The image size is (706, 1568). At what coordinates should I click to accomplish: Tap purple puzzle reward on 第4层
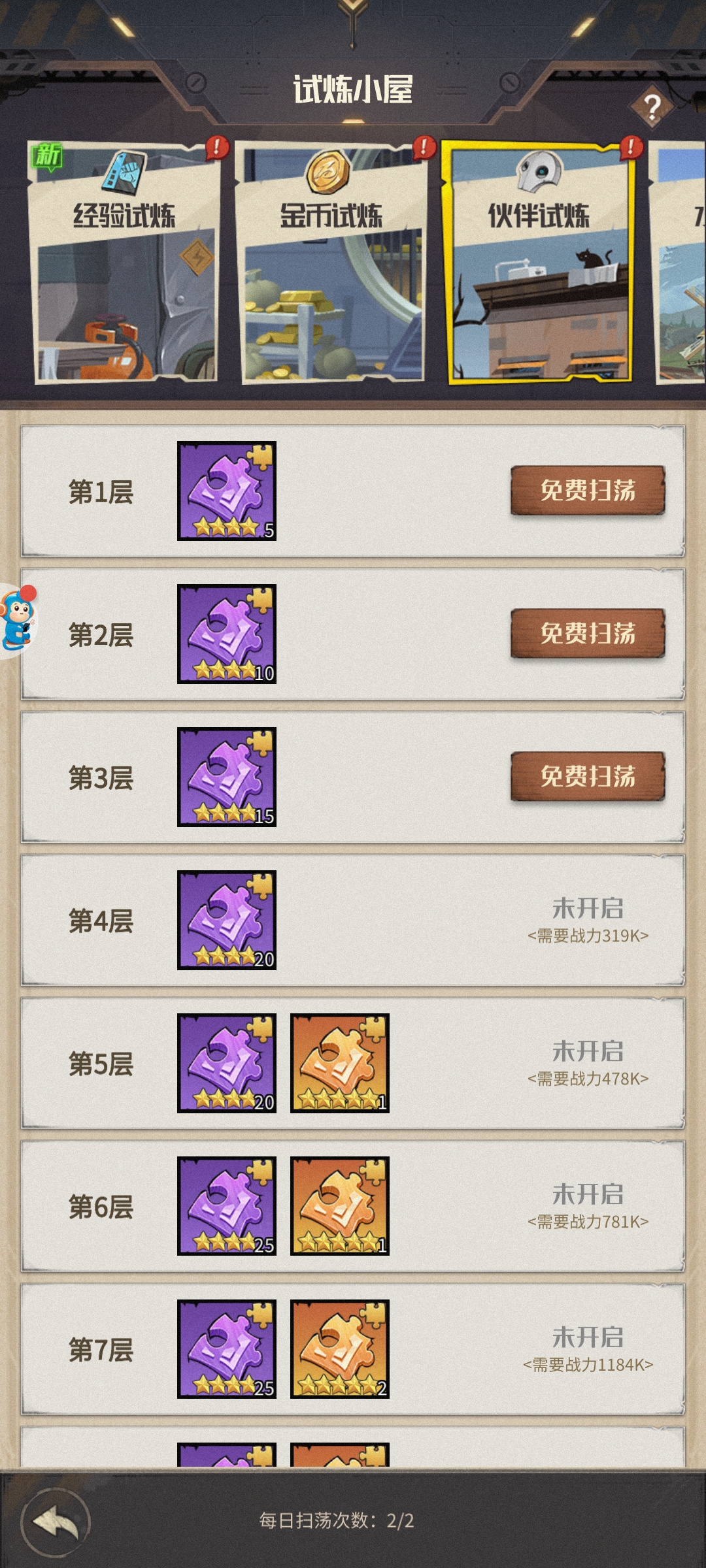227,920
